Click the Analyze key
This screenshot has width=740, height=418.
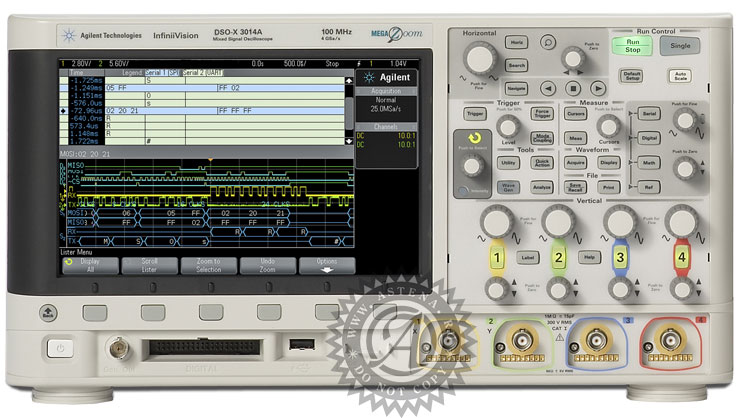tap(542, 187)
